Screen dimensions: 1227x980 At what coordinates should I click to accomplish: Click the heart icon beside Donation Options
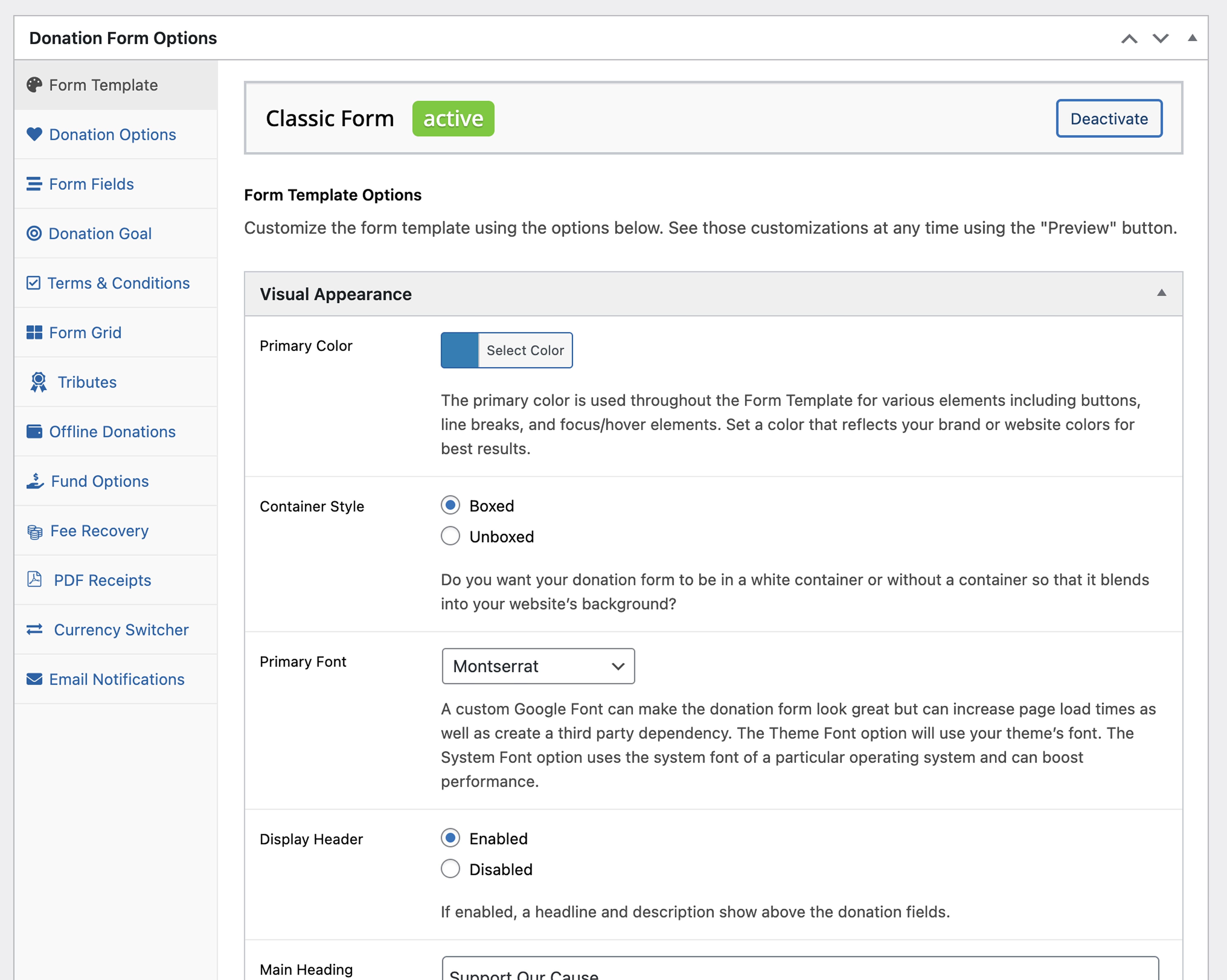click(x=34, y=134)
